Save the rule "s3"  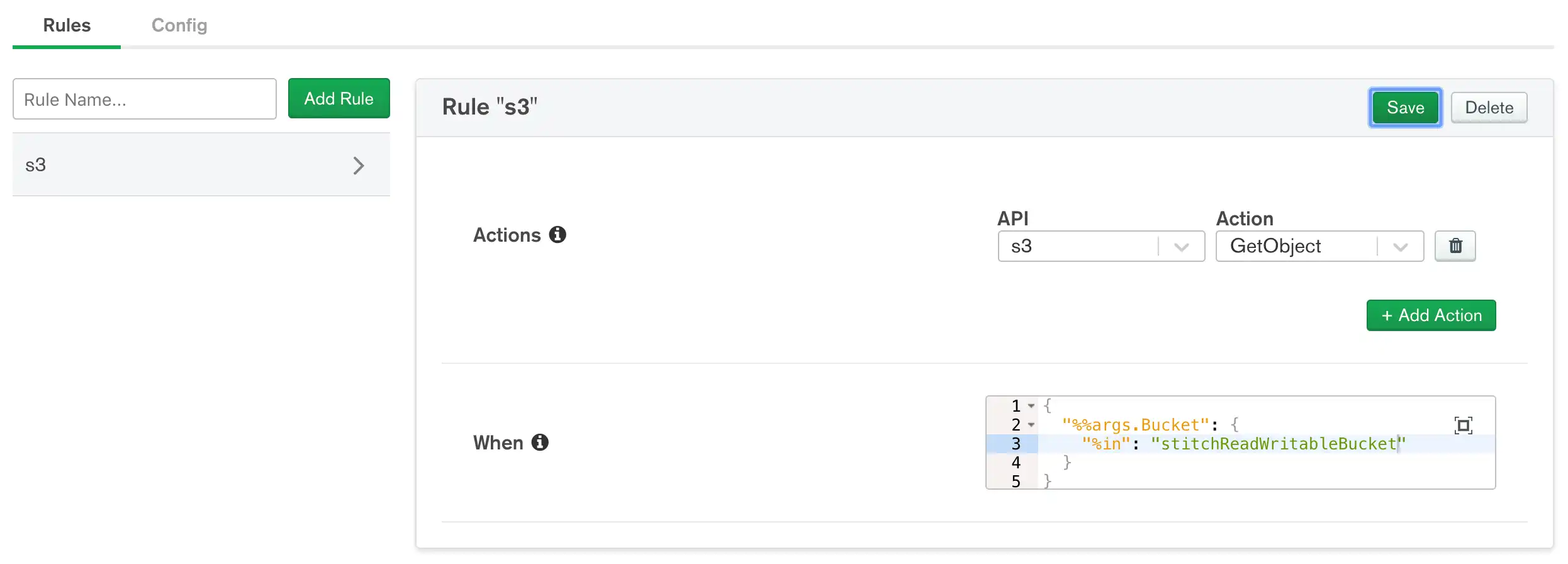coord(1405,107)
